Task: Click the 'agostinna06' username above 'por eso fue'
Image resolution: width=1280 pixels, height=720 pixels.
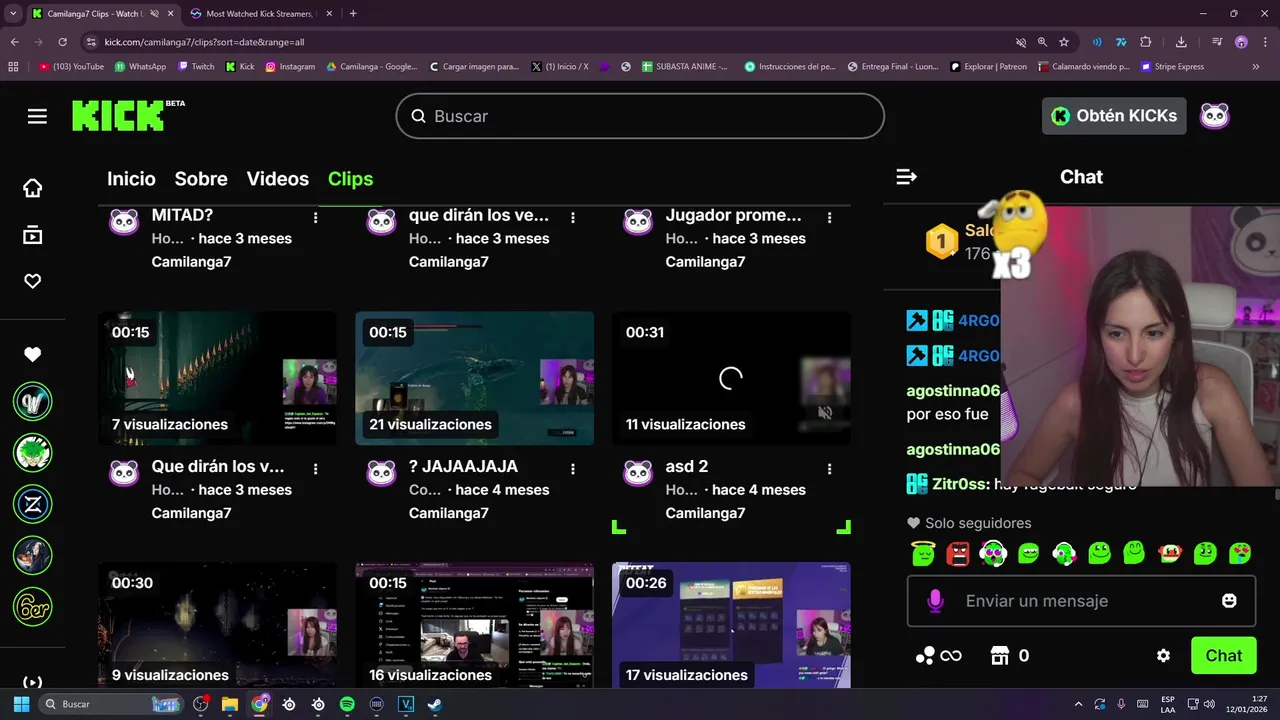Action: (952, 391)
